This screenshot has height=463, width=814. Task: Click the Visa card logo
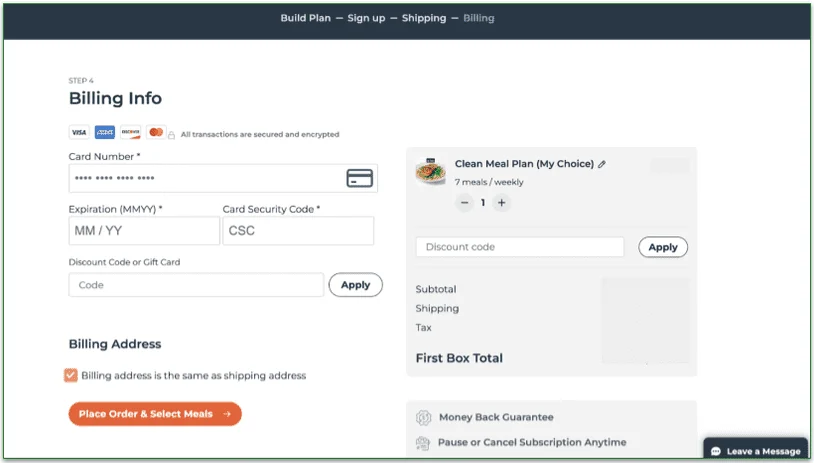click(79, 132)
